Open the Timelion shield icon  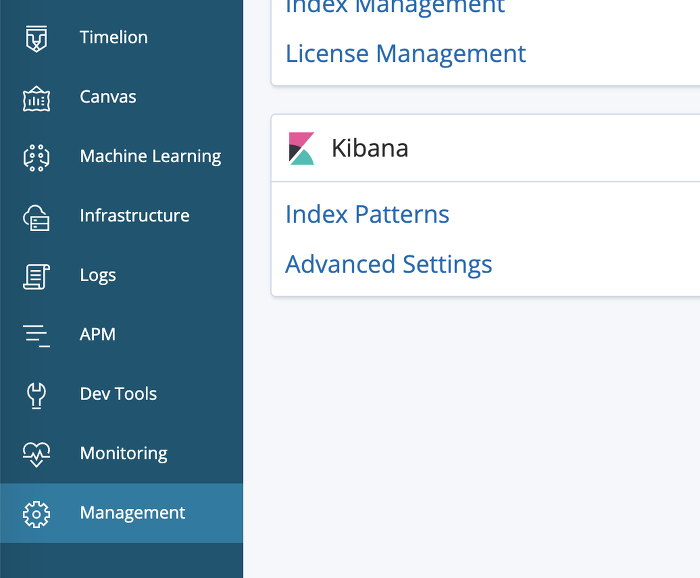click(36, 38)
